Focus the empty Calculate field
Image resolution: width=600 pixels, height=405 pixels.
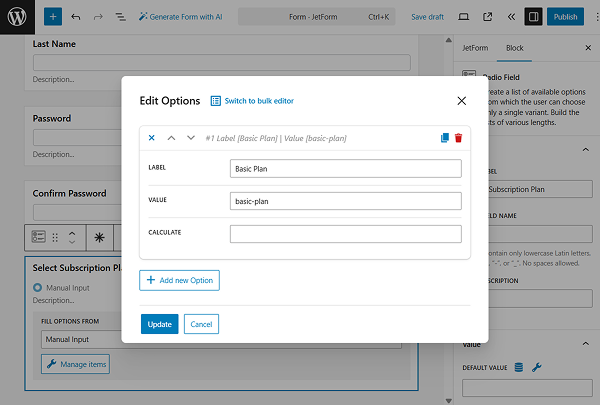coord(346,234)
